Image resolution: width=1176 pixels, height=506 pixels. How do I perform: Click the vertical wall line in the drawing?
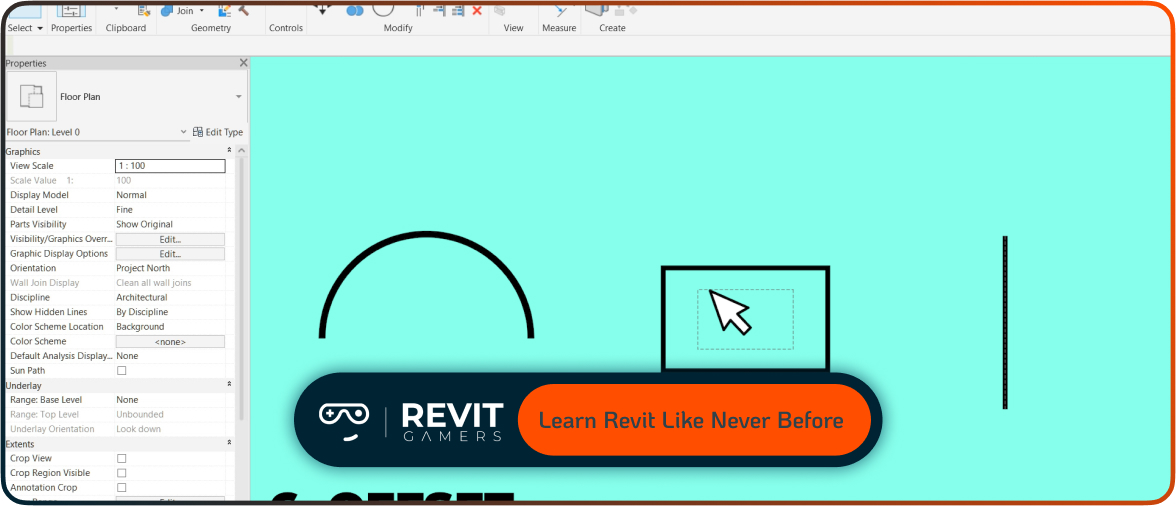point(1005,322)
